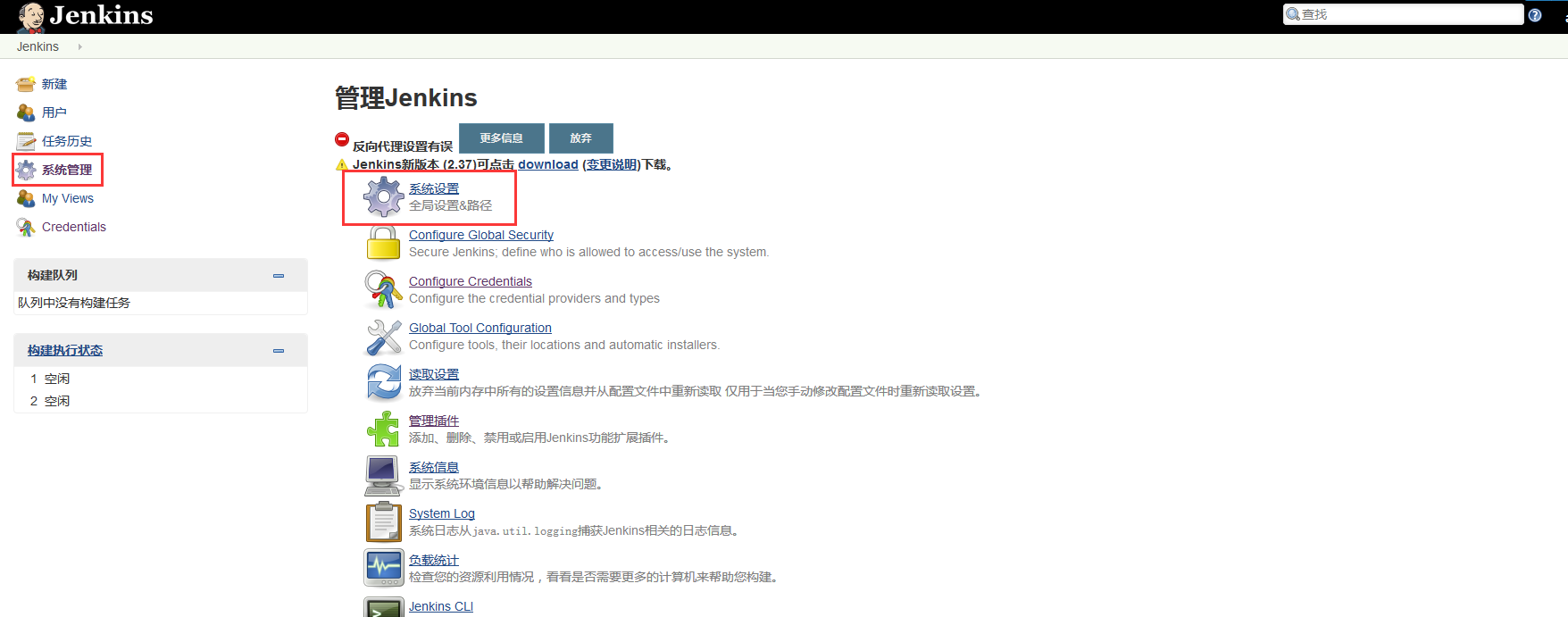Click the 管理Jenkins page heading
Image resolution: width=1568 pixels, height=617 pixels.
(x=406, y=97)
